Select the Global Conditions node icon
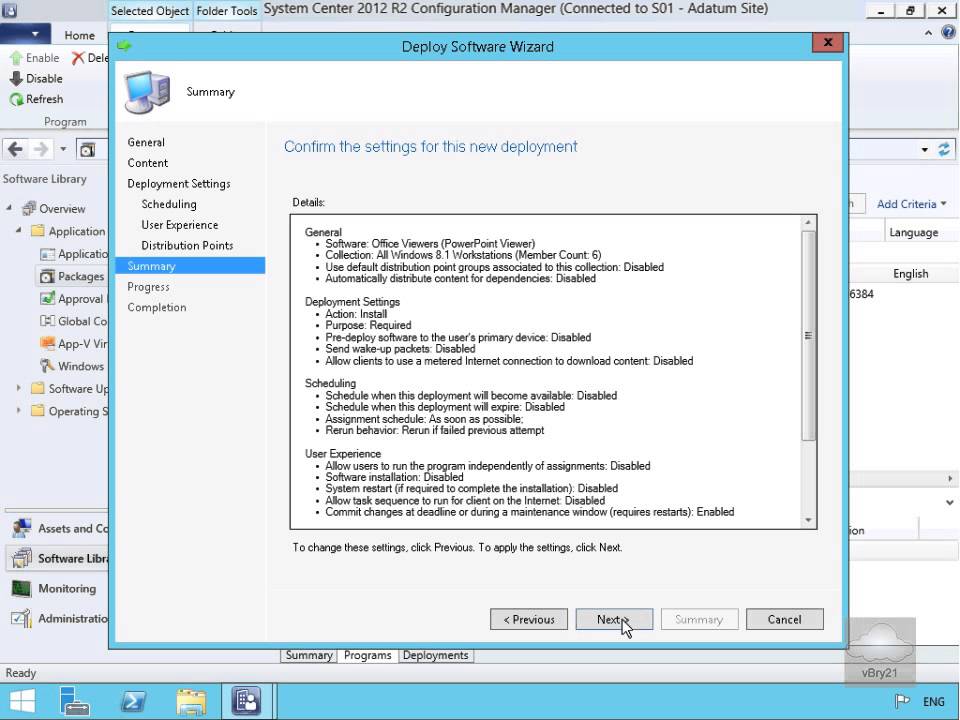This screenshot has width=960, height=720. pyautogui.click(x=47, y=321)
